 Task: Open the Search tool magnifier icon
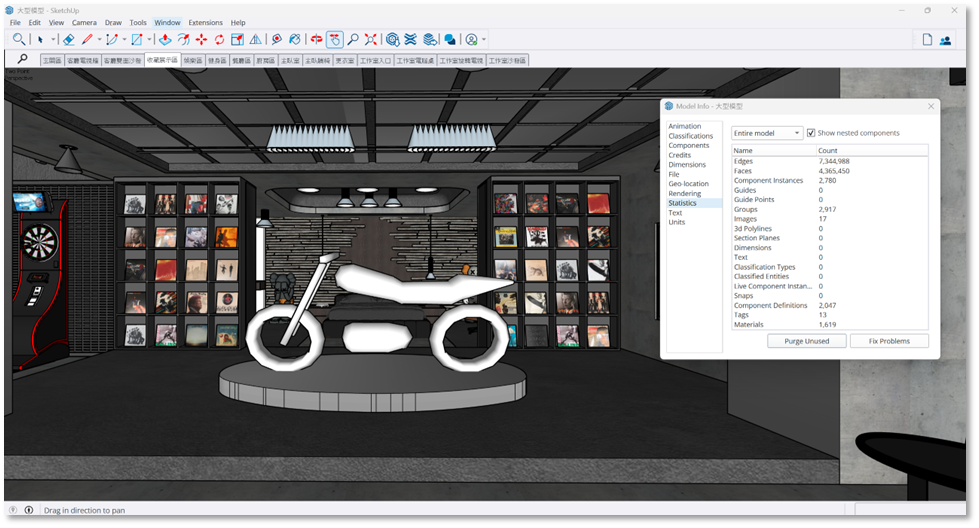pos(23,60)
